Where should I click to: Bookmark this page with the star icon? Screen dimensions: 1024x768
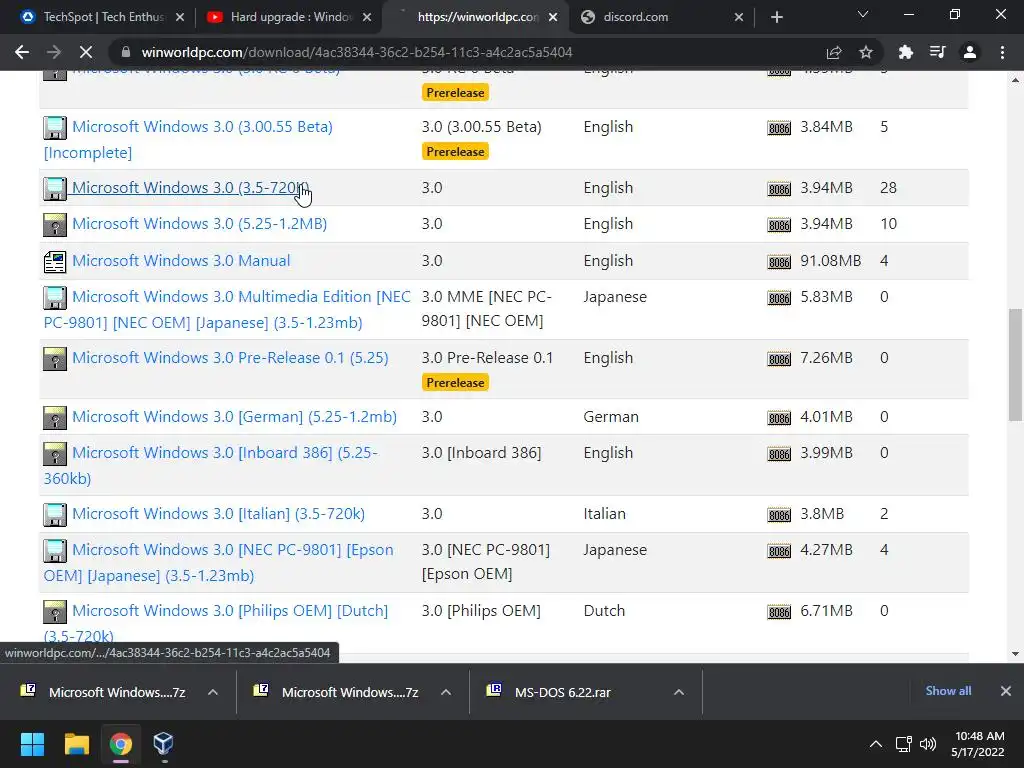coord(866,52)
